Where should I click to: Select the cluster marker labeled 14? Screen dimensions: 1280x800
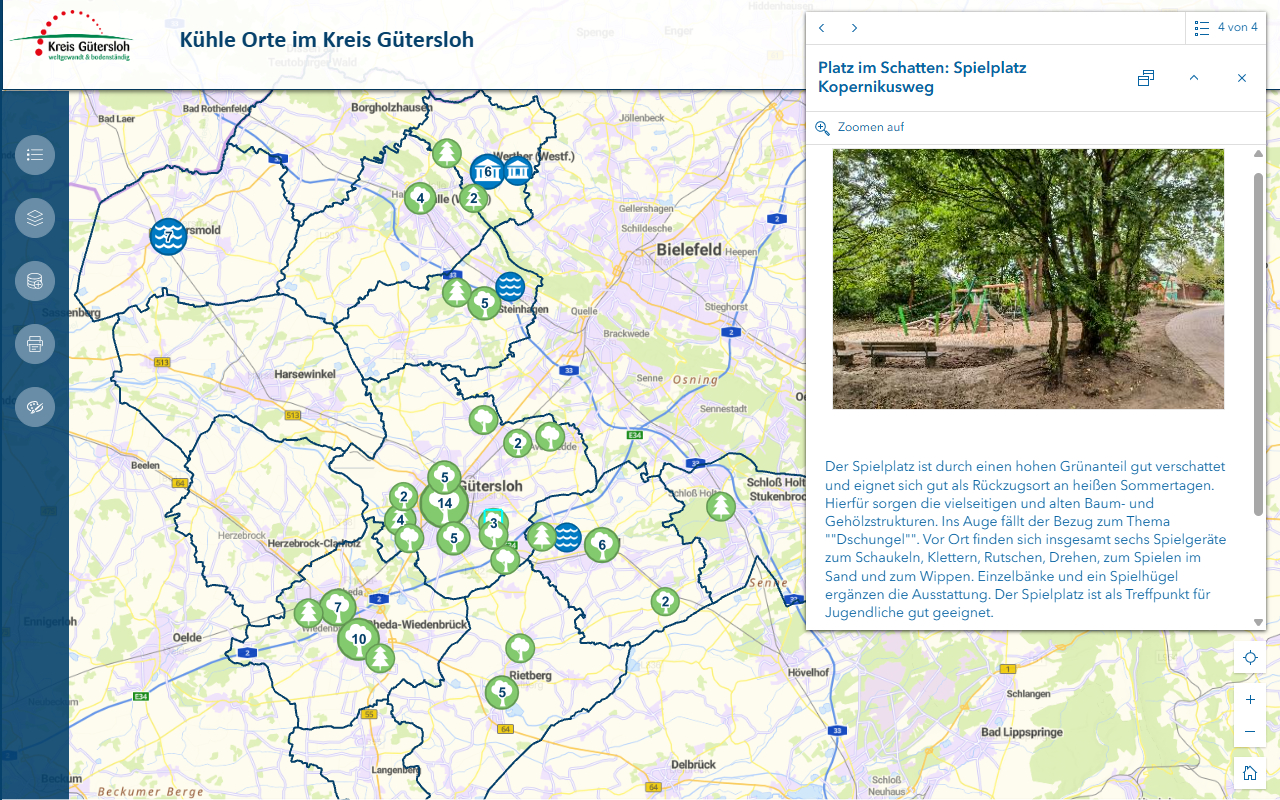444,503
